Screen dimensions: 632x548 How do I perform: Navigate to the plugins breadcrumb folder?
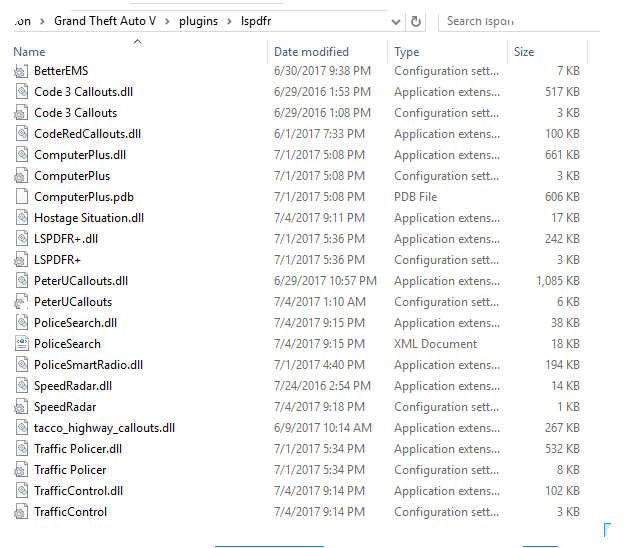tap(198, 21)
